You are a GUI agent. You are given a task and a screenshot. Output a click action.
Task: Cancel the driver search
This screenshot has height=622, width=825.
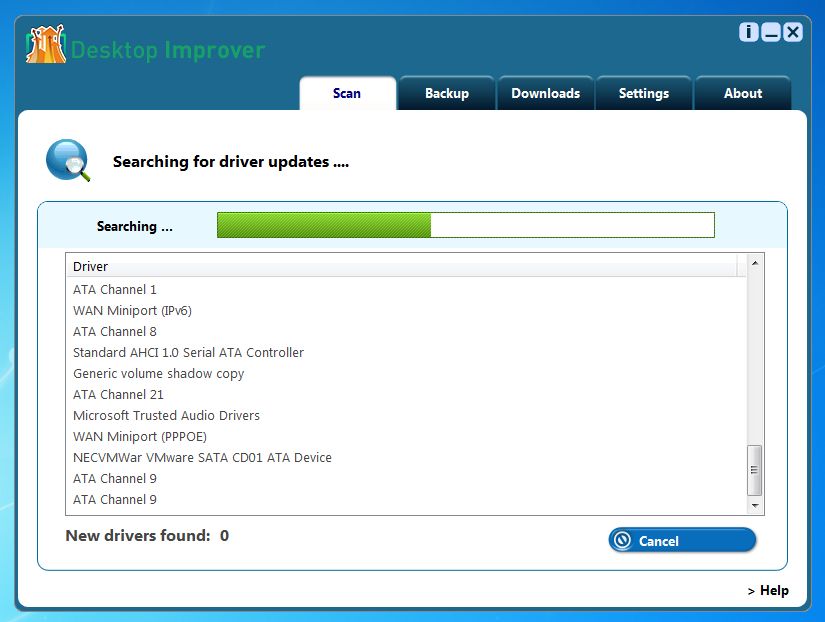tap(682, 540)
